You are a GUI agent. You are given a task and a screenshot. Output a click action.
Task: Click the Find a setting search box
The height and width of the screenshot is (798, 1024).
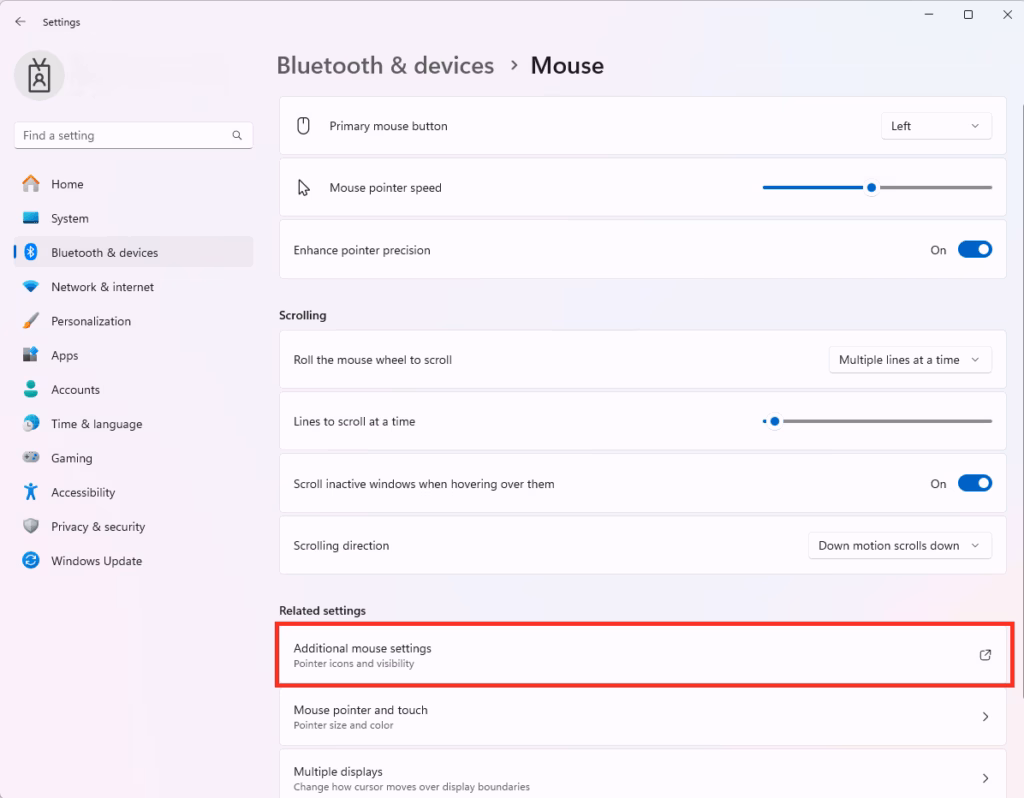(133, 135)
